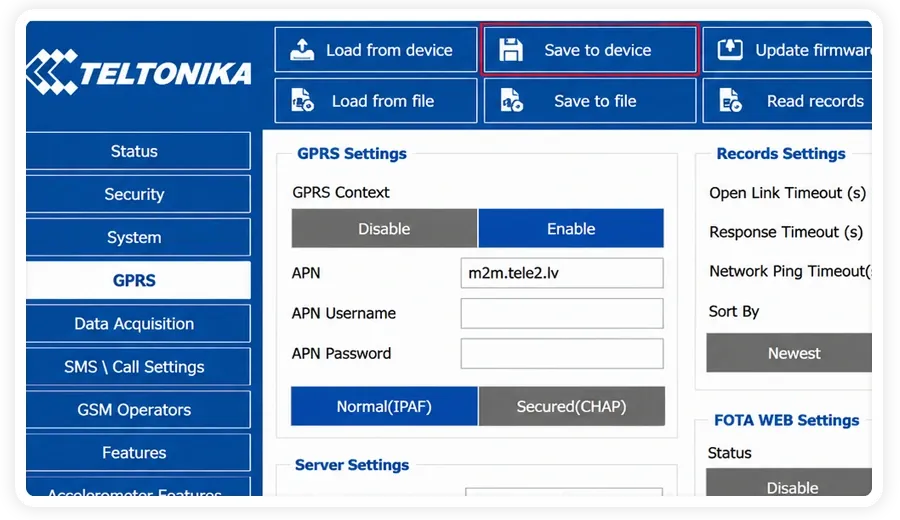900x520 pixels.
Task: Go to Data Acquisition settings
Action: [x=138, y=323]
